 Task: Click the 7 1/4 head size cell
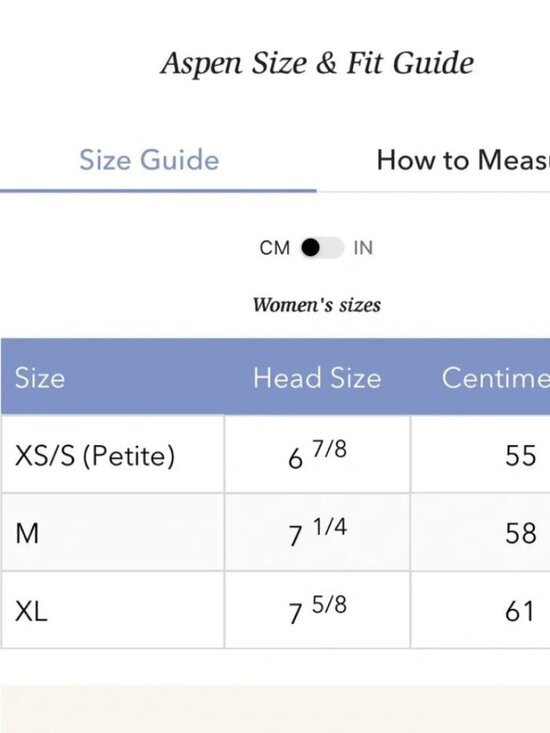317,532
